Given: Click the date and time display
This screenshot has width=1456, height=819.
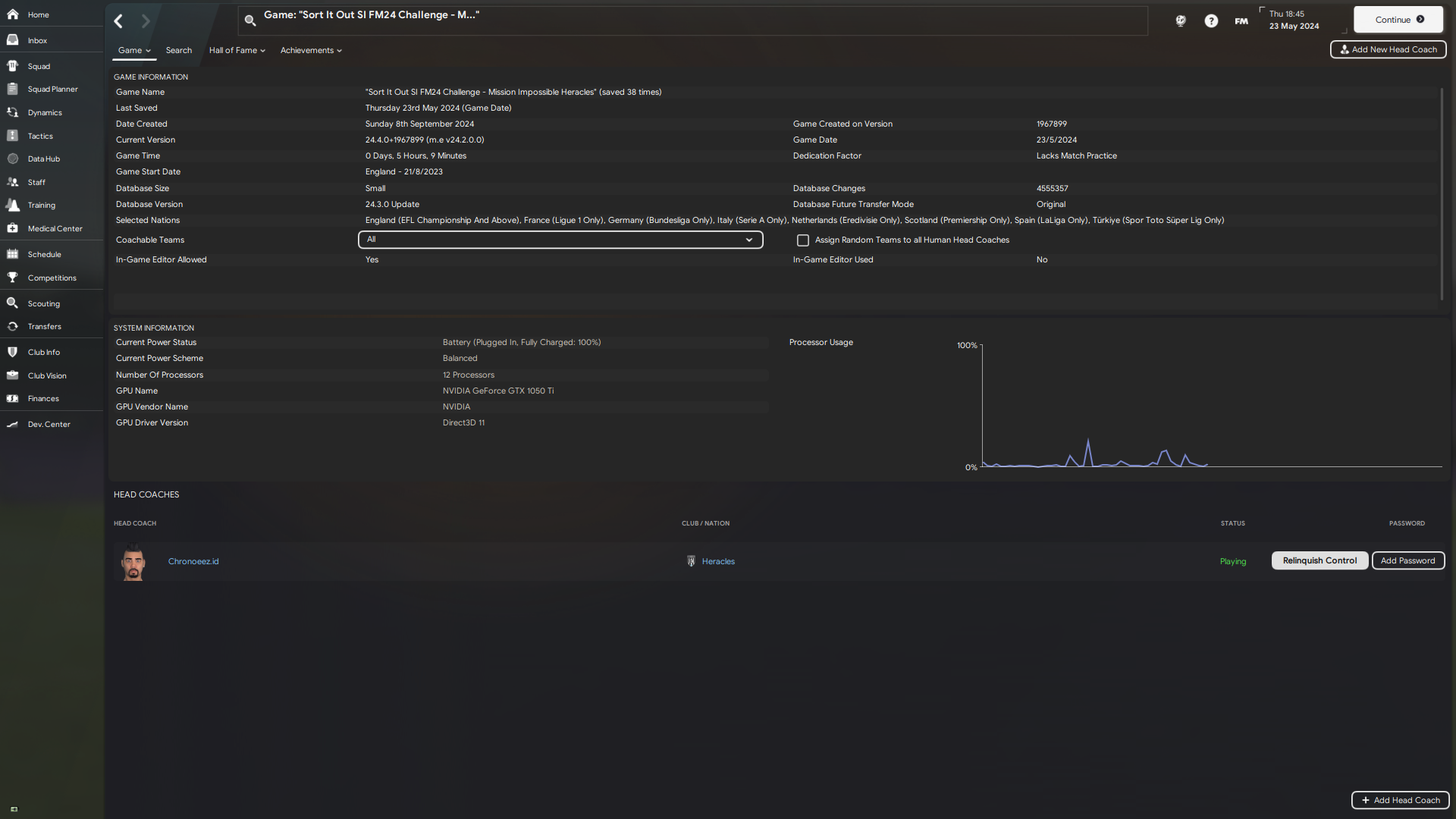Looking at the screenshot, I should pyautogui.click(x=1294, y=20).
